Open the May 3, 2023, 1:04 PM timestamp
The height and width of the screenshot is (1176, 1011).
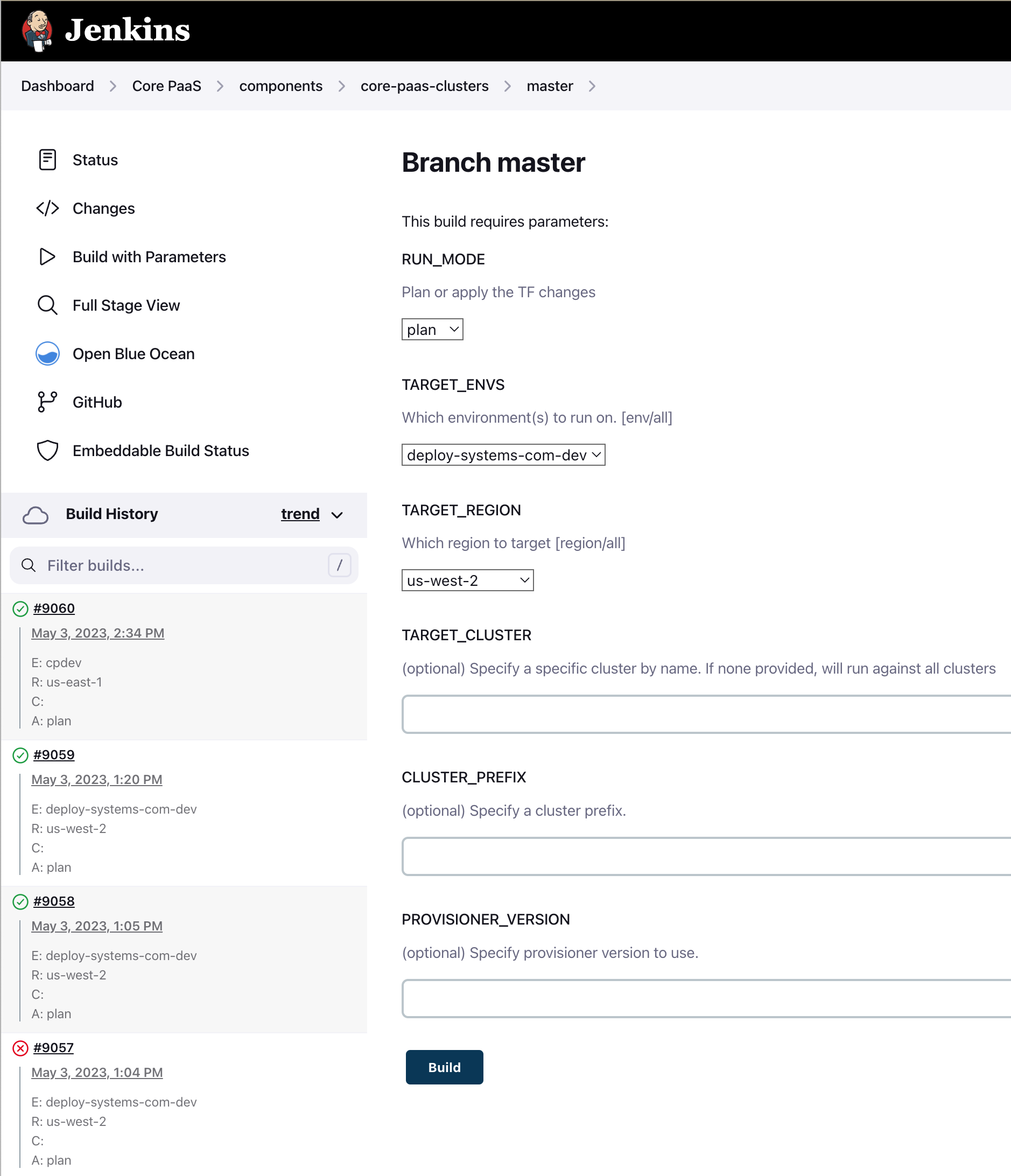[x=97, y=1073]
